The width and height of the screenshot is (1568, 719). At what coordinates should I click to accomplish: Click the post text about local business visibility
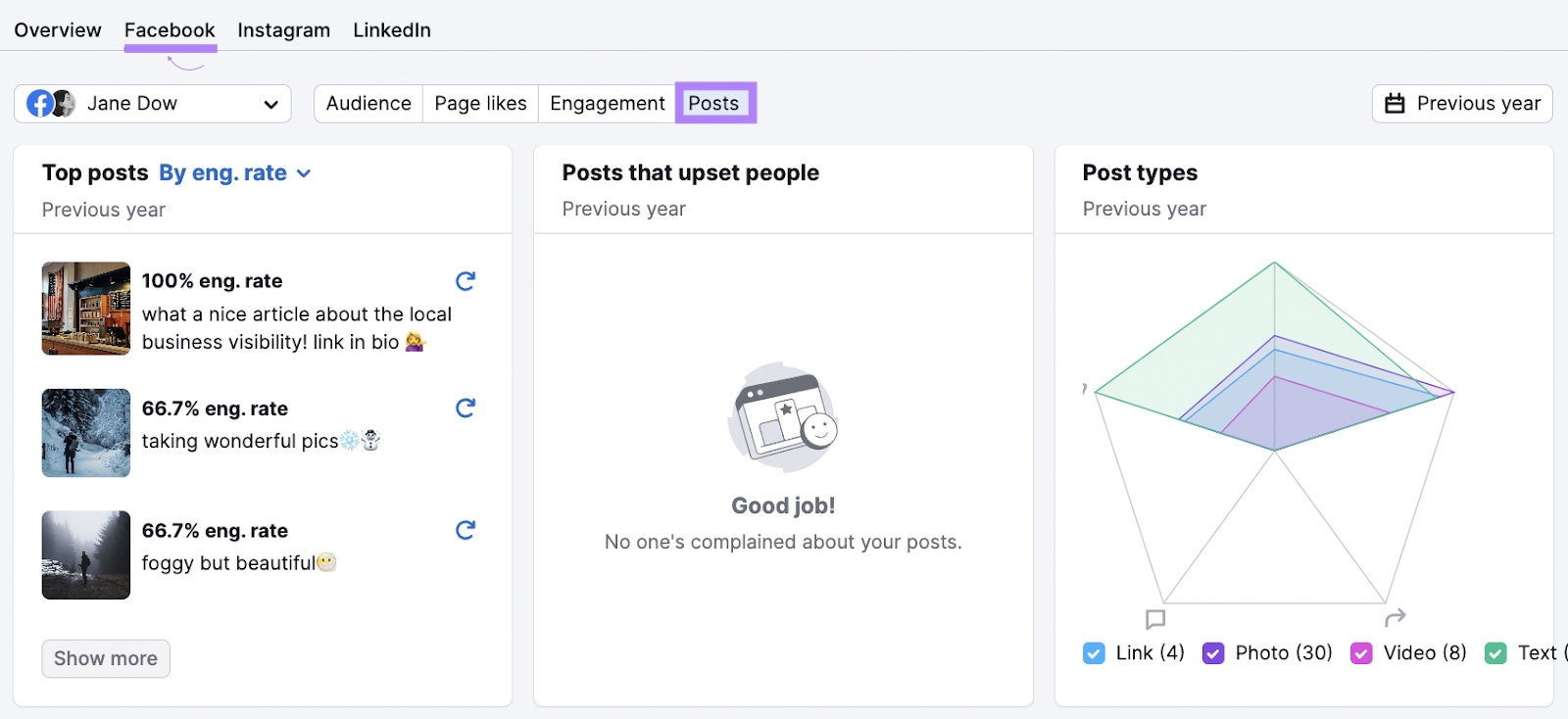pos(297,328)
